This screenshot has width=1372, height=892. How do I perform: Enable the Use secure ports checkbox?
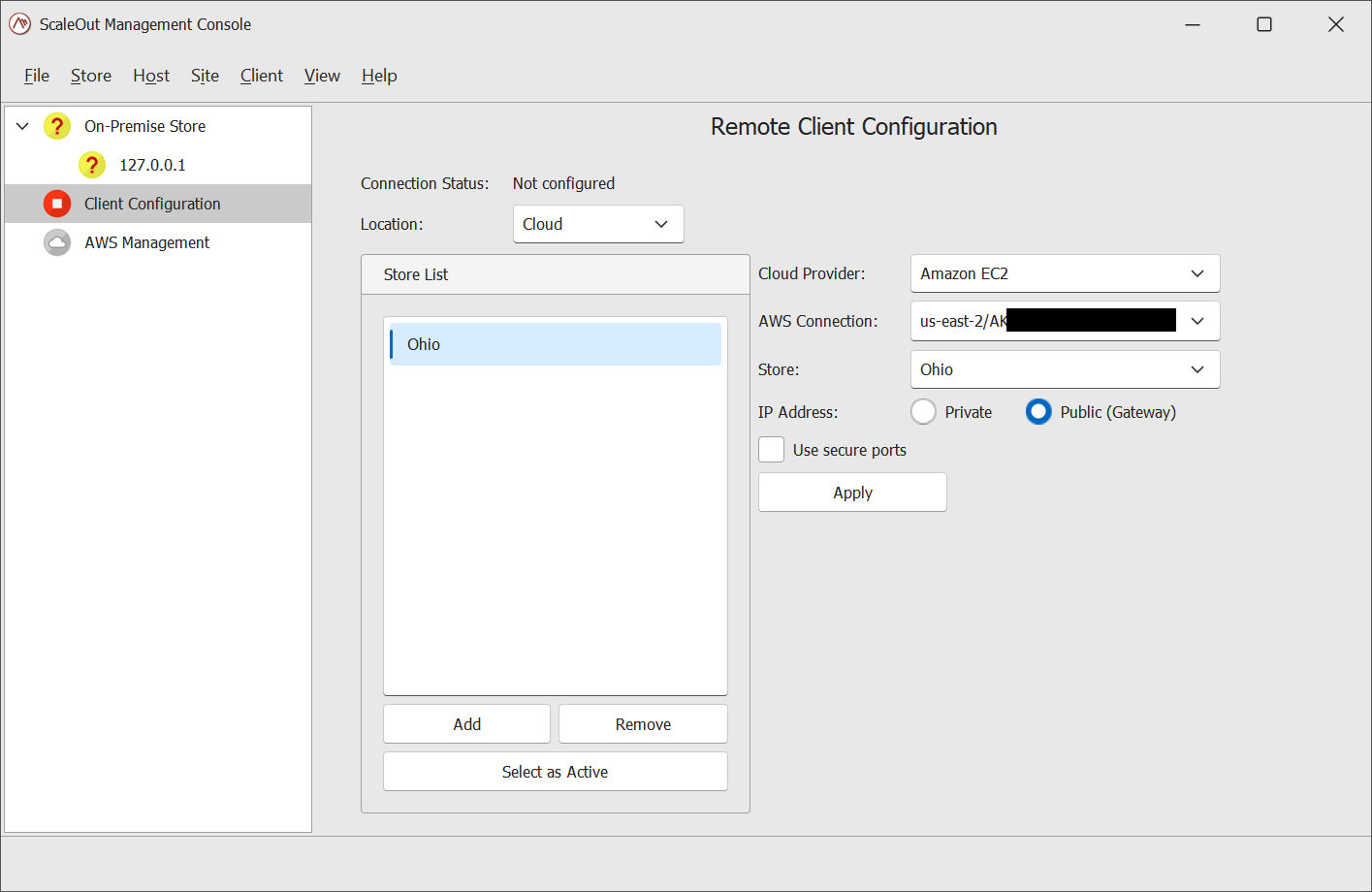[772, 450]
